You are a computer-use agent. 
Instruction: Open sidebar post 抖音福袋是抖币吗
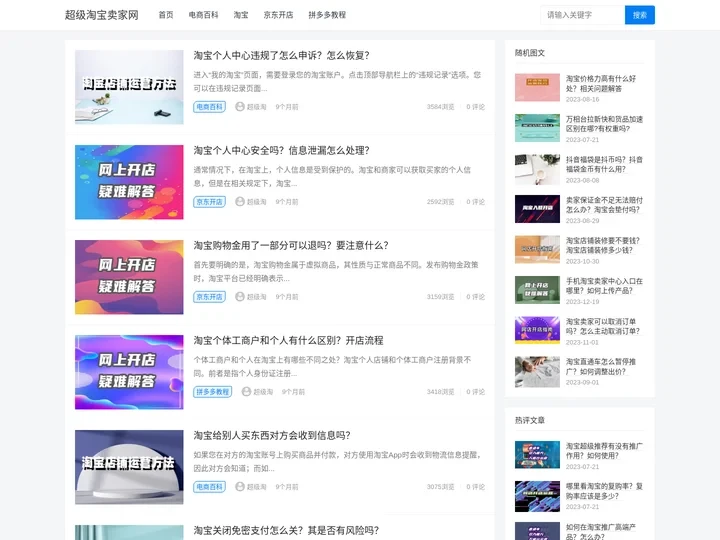(604, 164)
